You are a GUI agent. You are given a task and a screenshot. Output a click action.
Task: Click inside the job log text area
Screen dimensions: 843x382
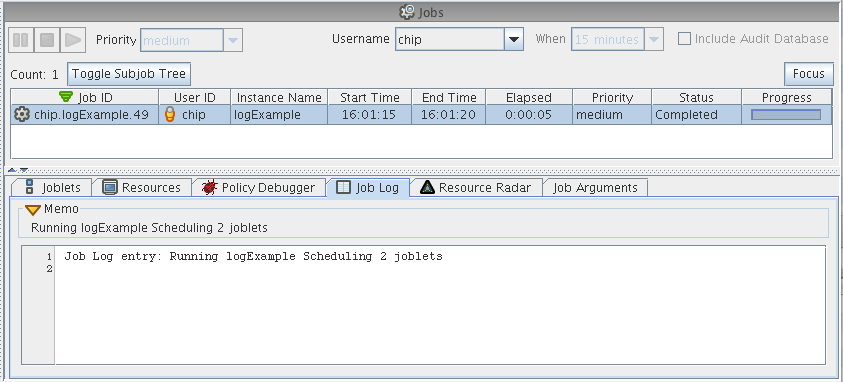[x=440, y=305]
